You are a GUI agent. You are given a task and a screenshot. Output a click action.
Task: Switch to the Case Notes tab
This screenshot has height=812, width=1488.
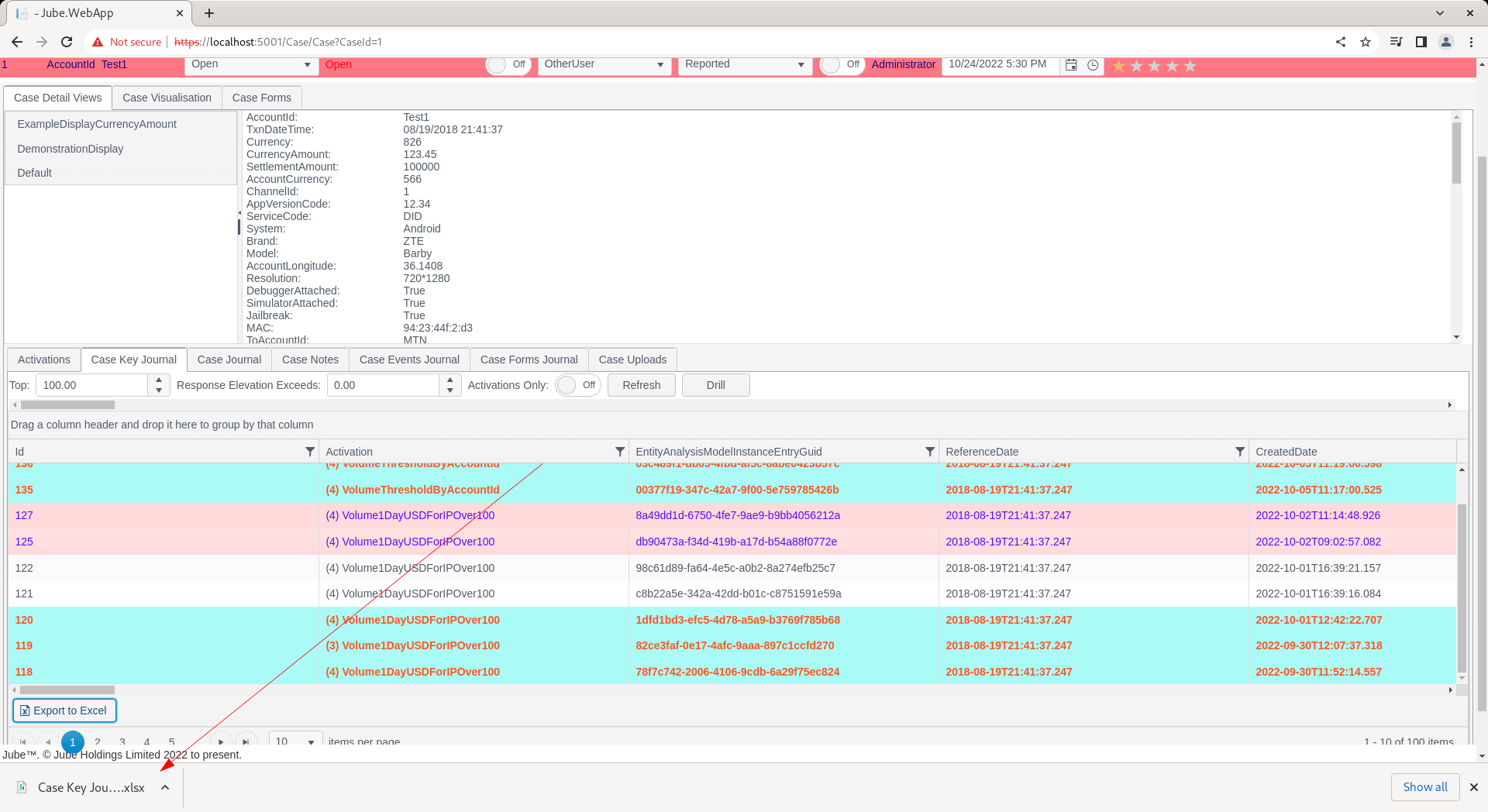pos(310,360)
